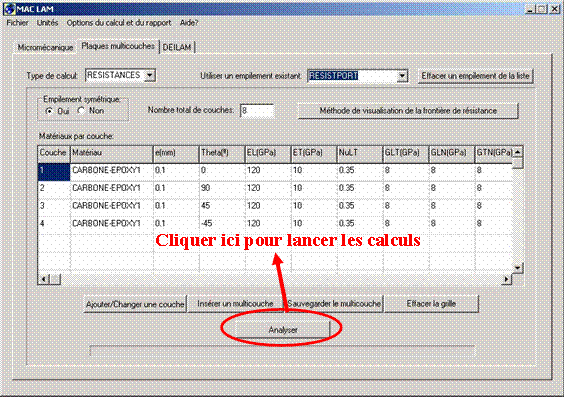The height and width of the screenshot is (397, 566).
Task: Click the NuLT column header
Action: tap(360, 153)
